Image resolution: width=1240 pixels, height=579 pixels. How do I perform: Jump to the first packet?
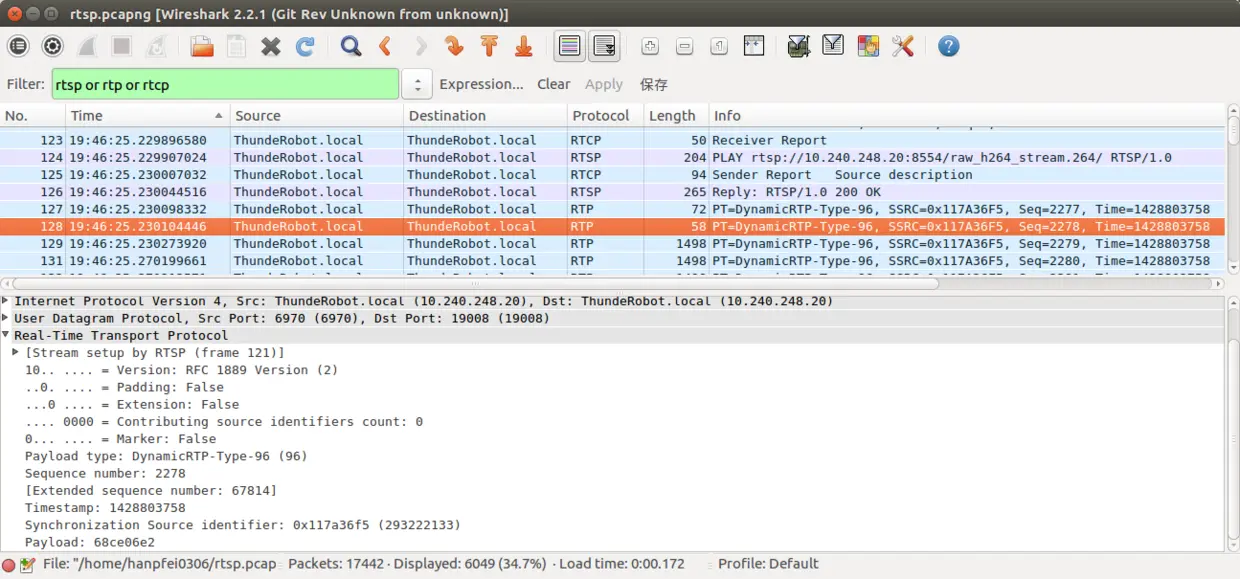point(489,46)
